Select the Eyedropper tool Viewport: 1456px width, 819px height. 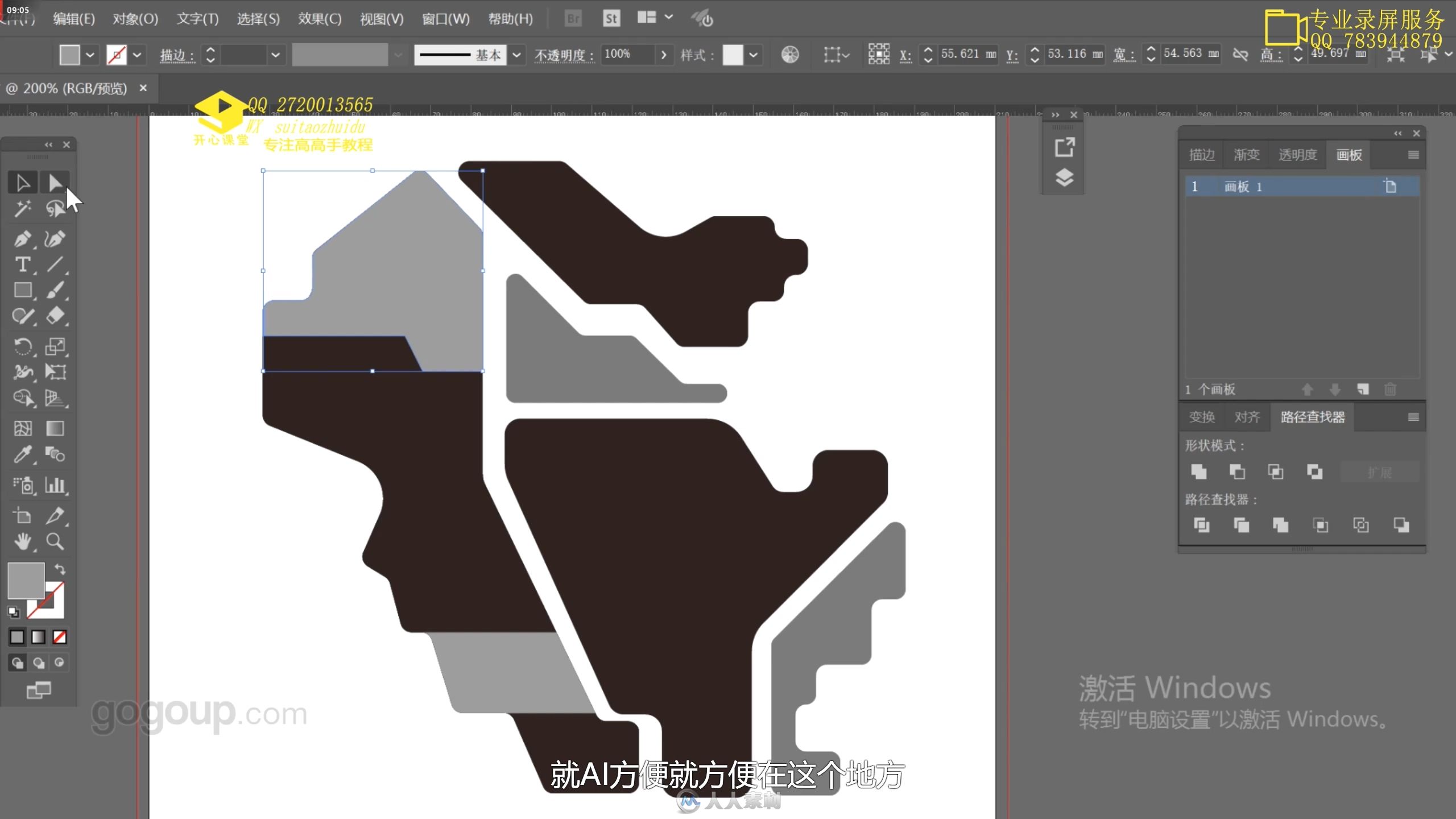click(23, 454)
